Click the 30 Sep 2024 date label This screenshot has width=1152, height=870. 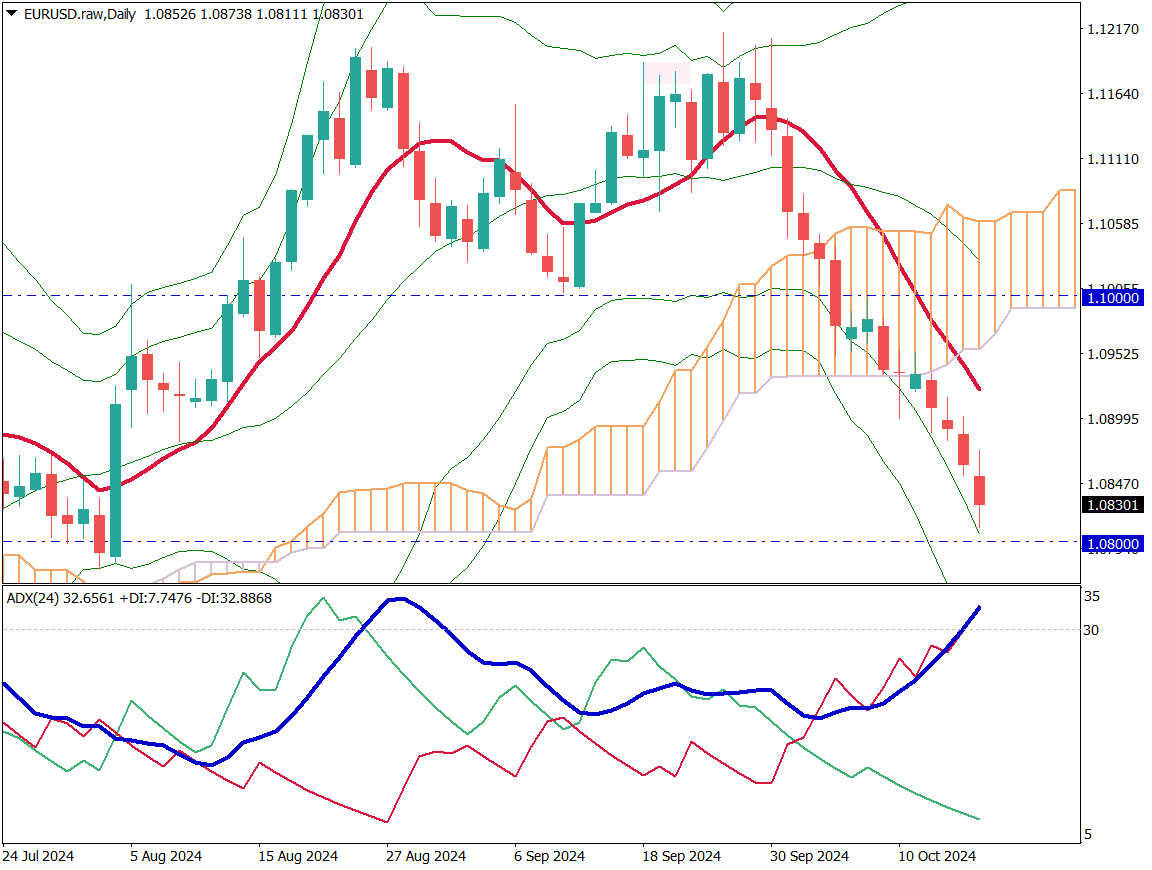coord(810,856)
